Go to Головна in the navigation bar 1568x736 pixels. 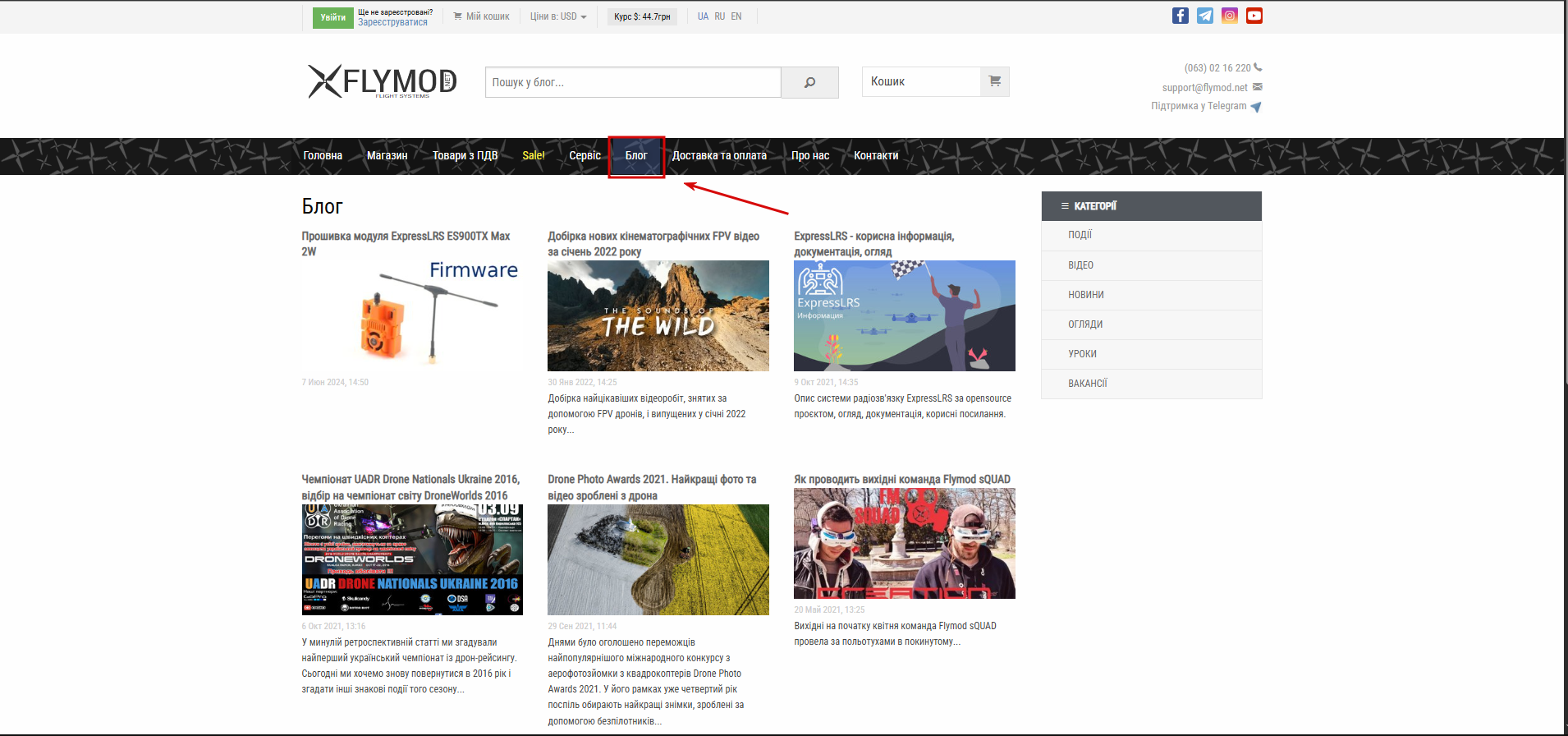(323, 155)
